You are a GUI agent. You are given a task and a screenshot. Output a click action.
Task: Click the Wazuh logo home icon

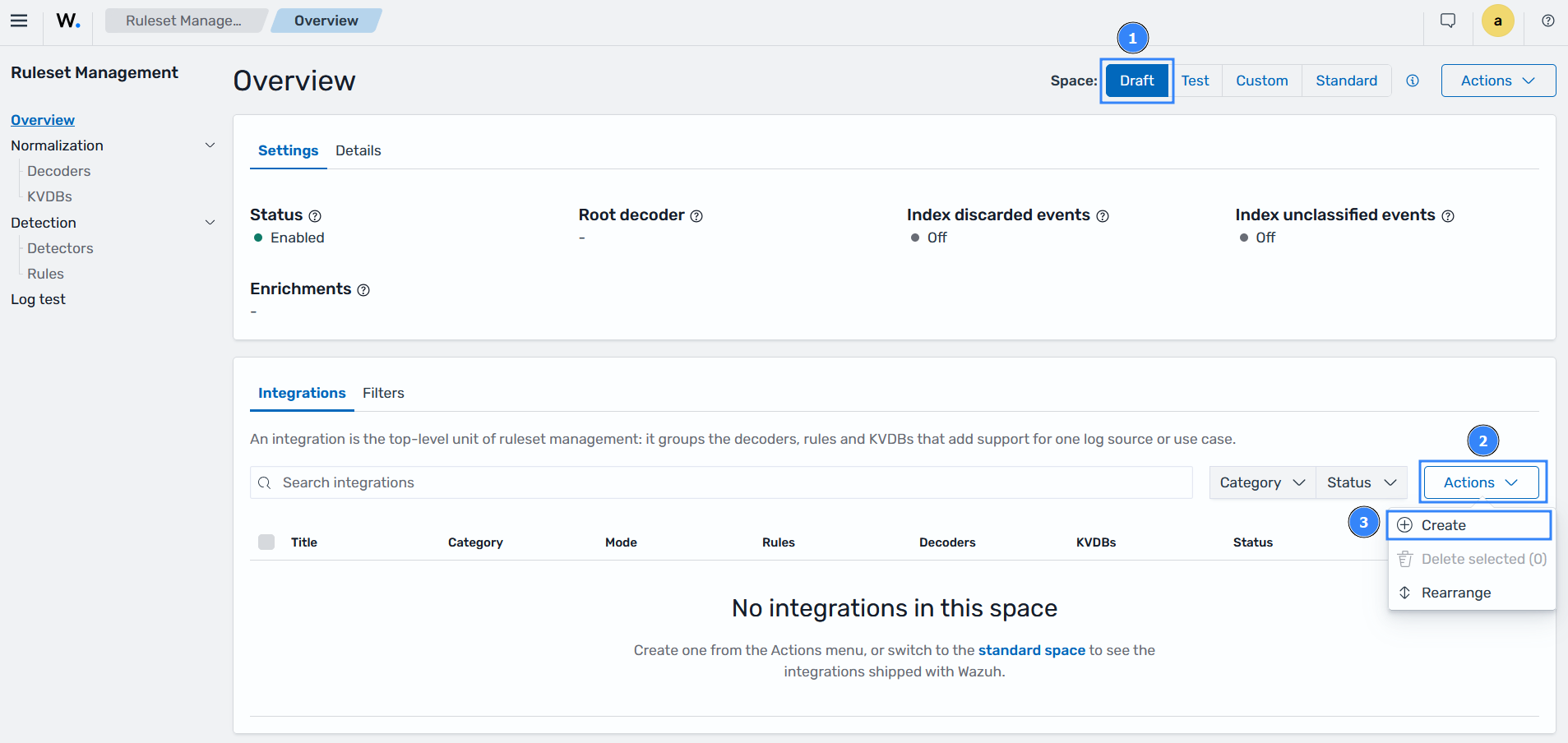68,21
